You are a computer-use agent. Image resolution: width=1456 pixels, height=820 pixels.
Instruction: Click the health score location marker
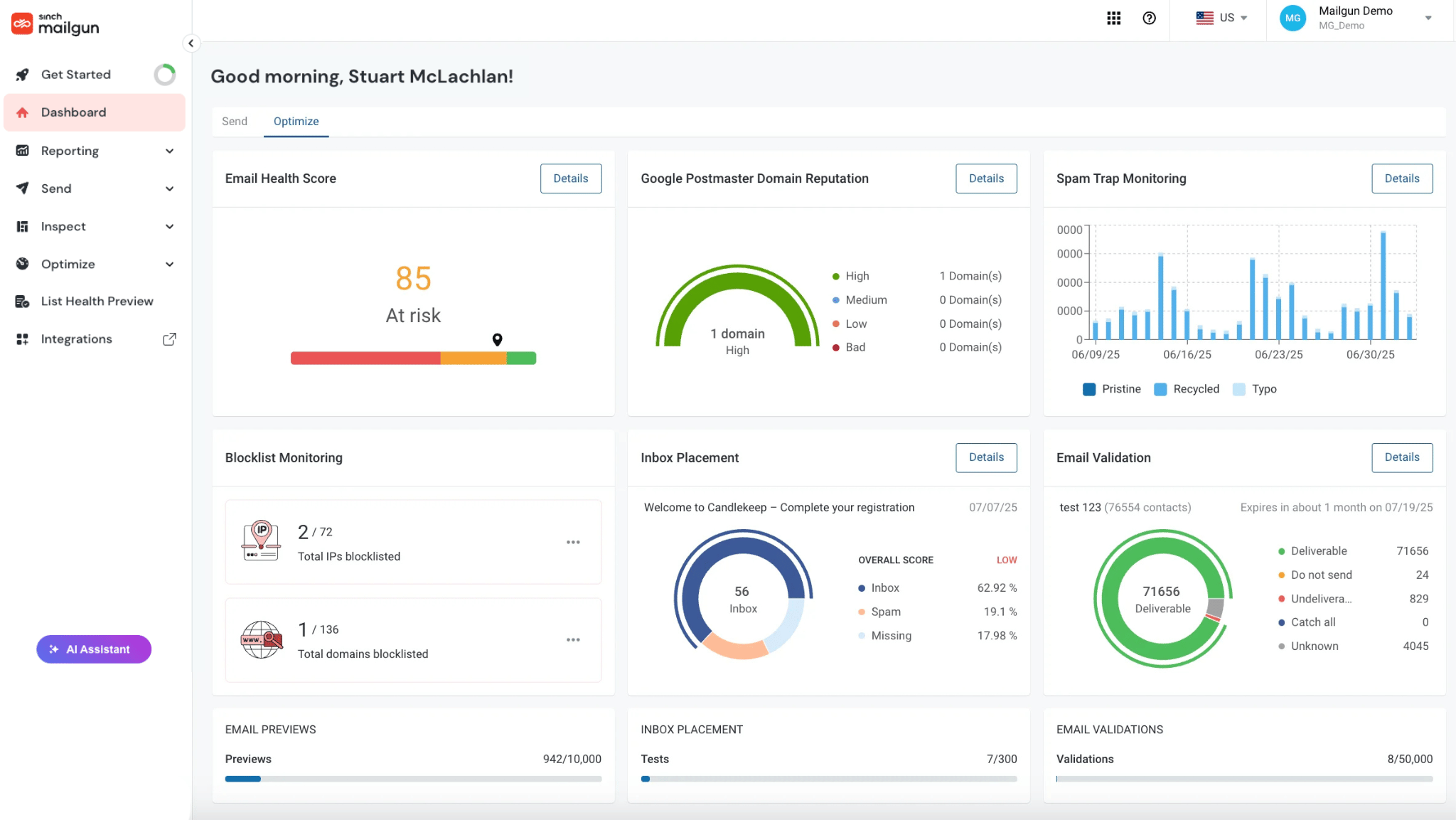pyautogui.click(x=497, y=340)
